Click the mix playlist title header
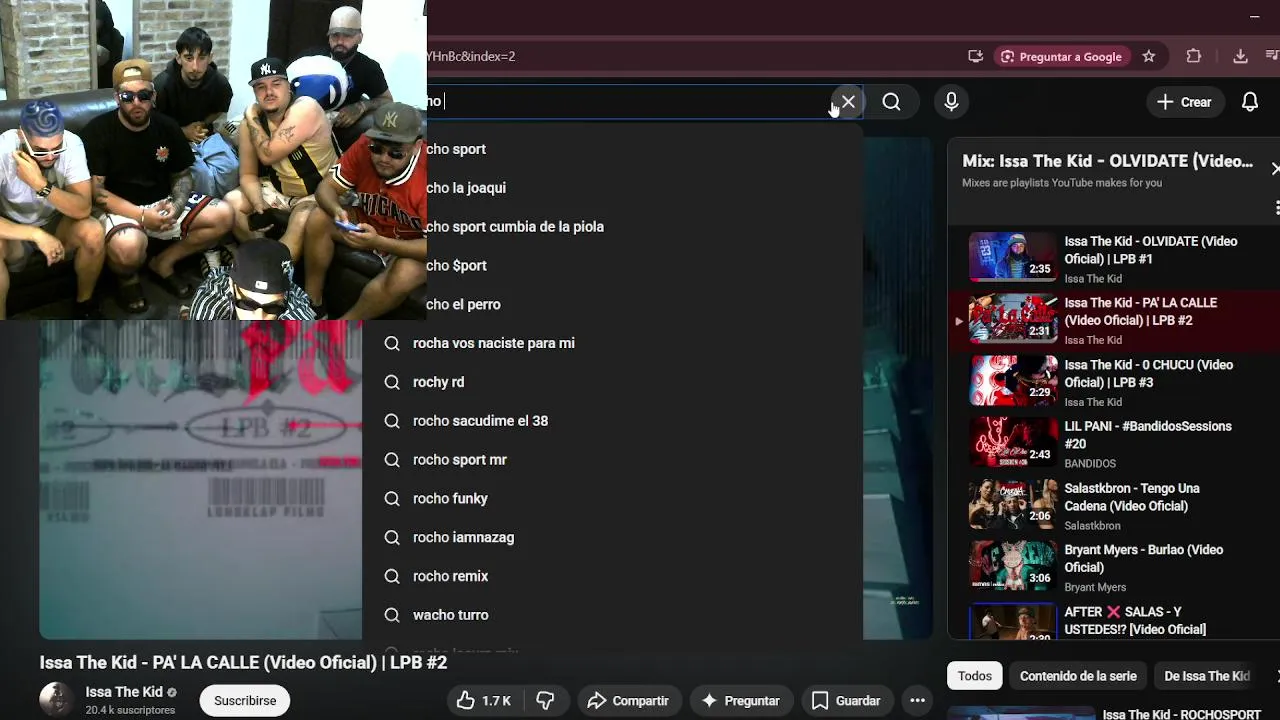1280x720 pixels. [1107, 161]
